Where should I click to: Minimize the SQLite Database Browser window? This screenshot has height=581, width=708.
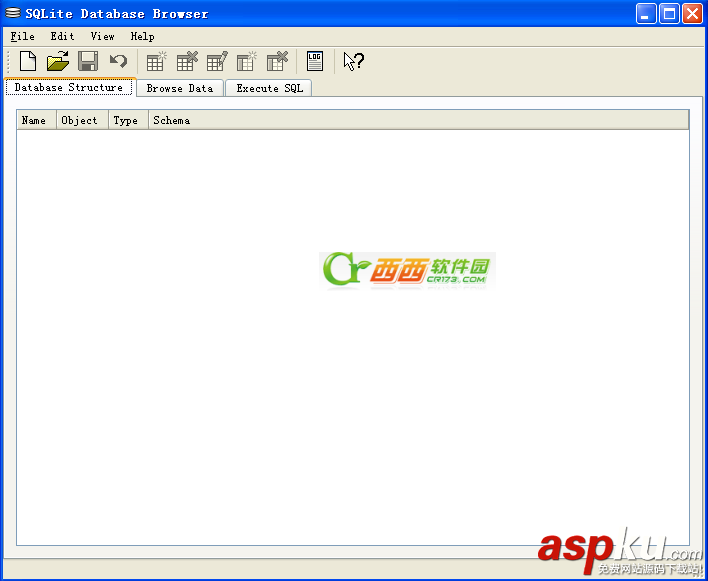[646, 14]
